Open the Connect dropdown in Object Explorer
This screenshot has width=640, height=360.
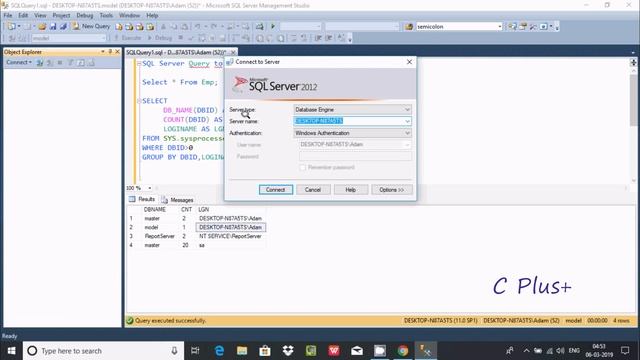click(x=19, y=62)
